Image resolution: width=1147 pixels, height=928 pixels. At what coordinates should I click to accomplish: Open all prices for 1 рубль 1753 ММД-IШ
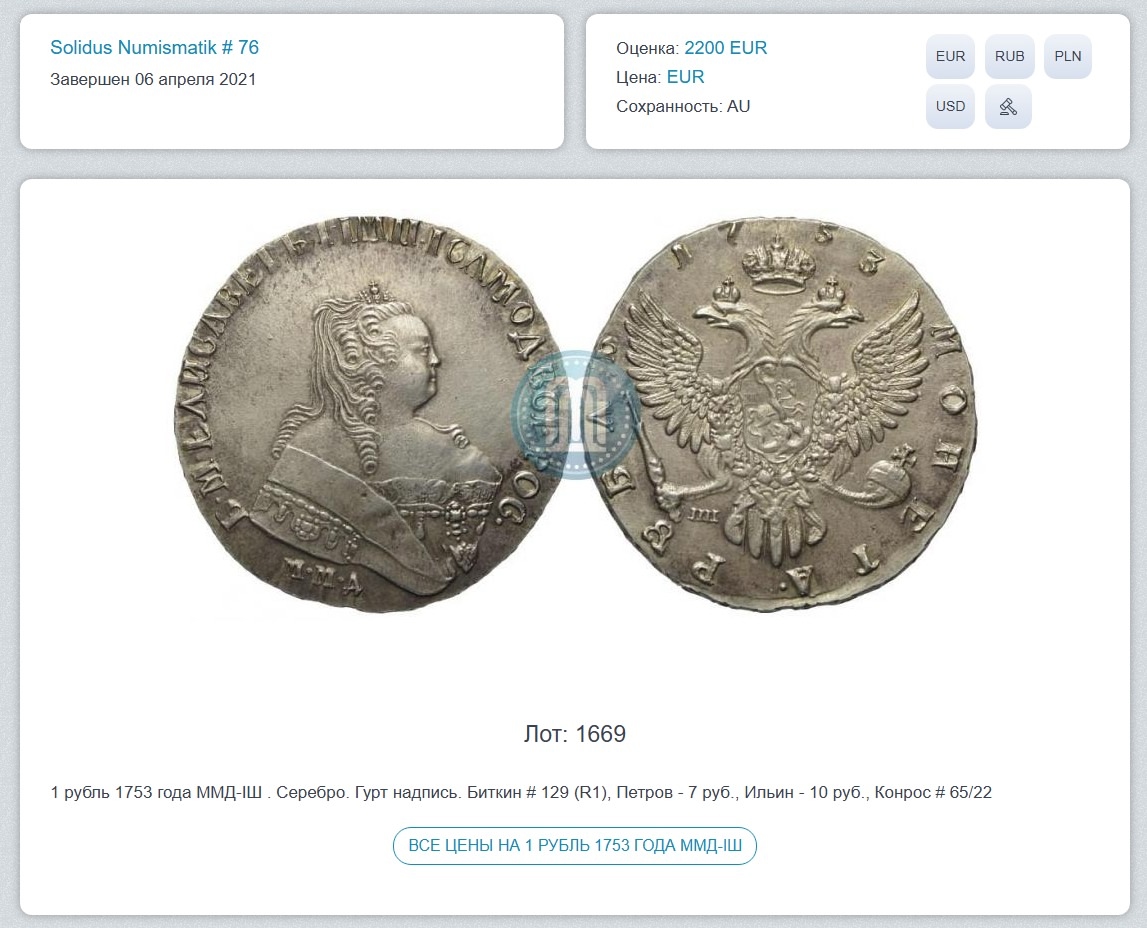coord(575,845)
